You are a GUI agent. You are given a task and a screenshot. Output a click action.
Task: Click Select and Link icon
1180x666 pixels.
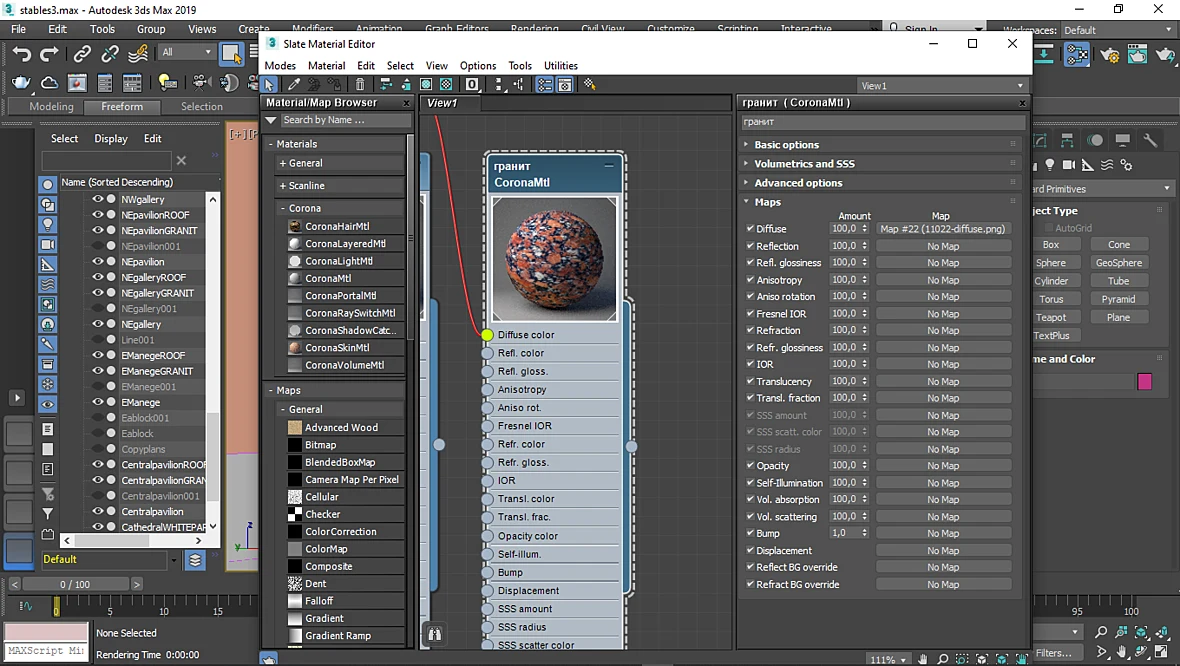(x=82, y=53)
